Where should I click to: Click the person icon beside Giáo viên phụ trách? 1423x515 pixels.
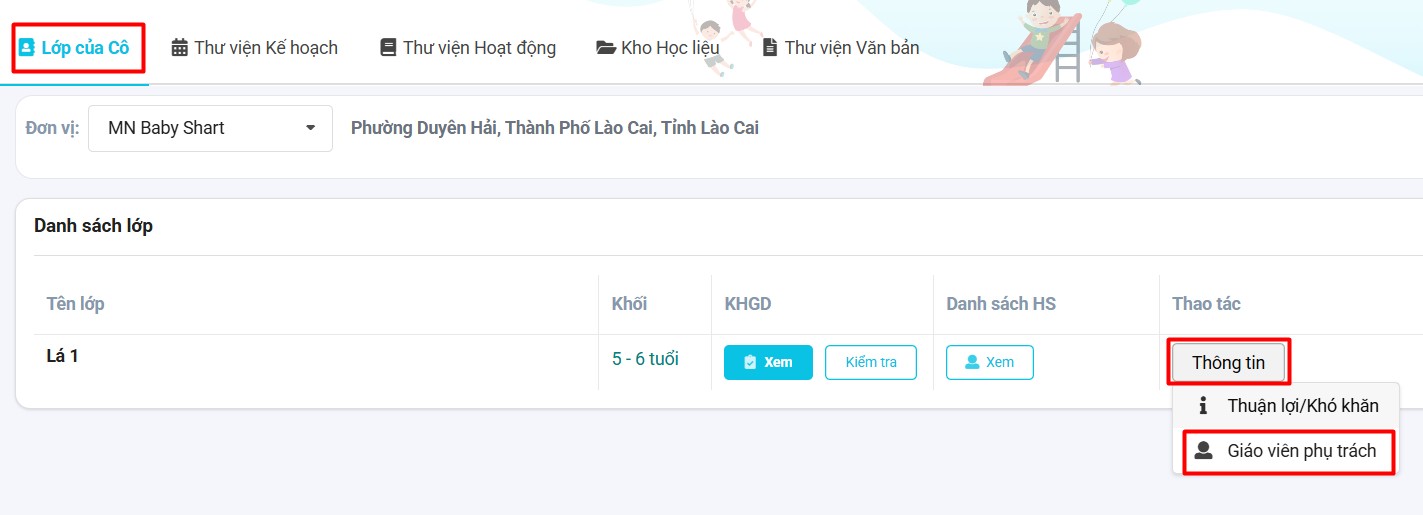tap(1203, 451)
